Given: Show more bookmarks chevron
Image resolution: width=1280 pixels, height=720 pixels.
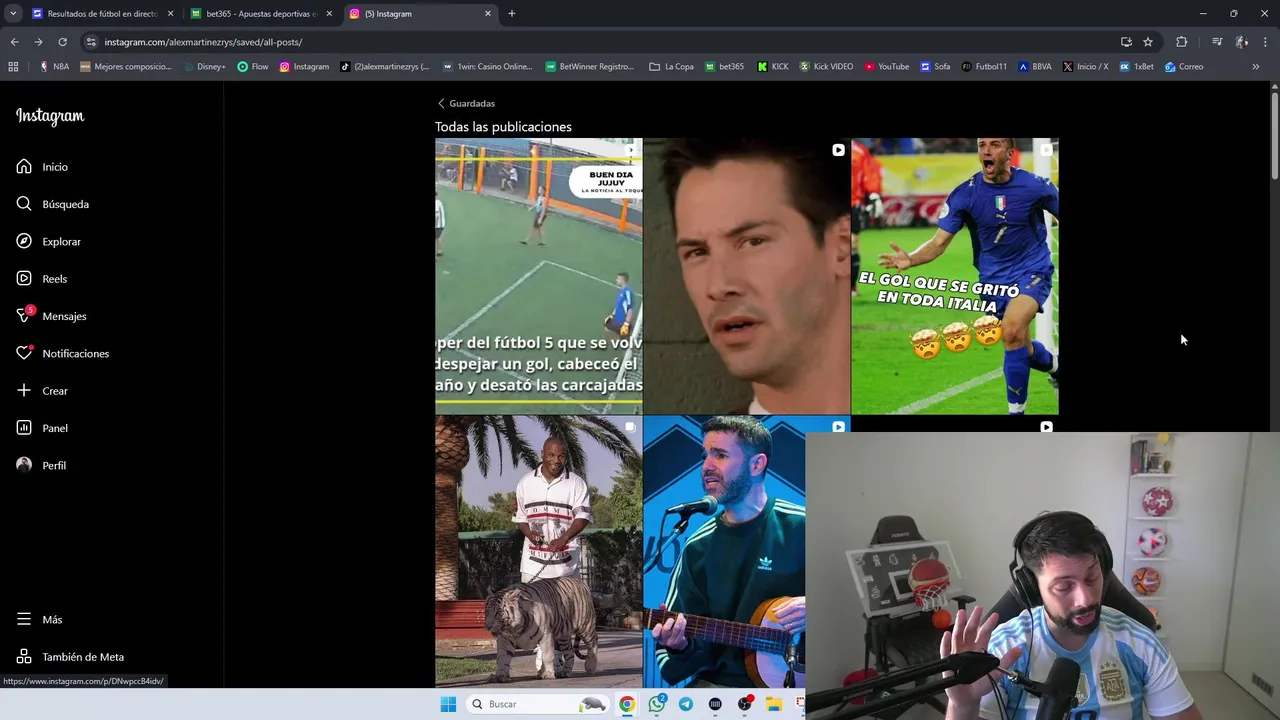Looking at the screenshot, I should coord(1256,67).
